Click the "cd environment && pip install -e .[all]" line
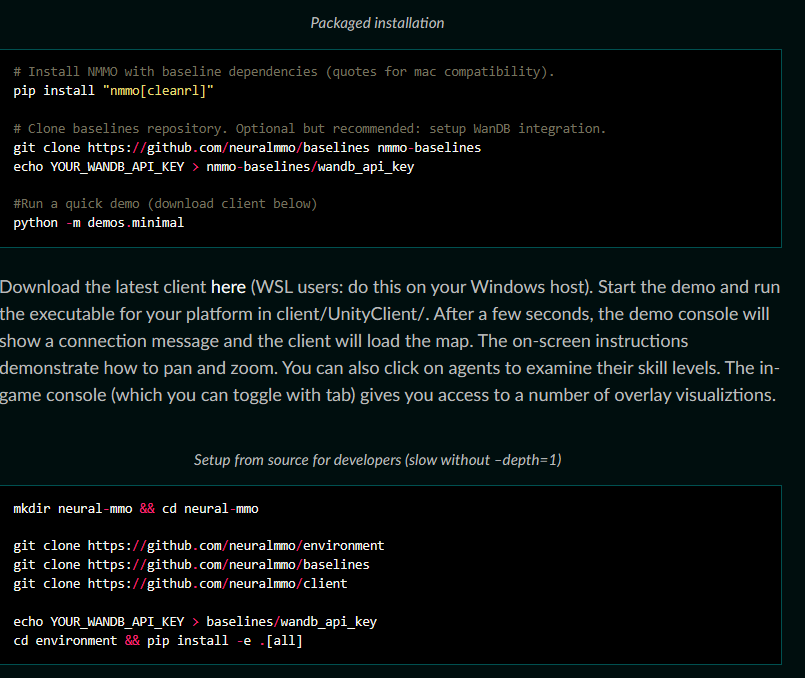This screenshot has width=805, height=678. click(158, 641)
